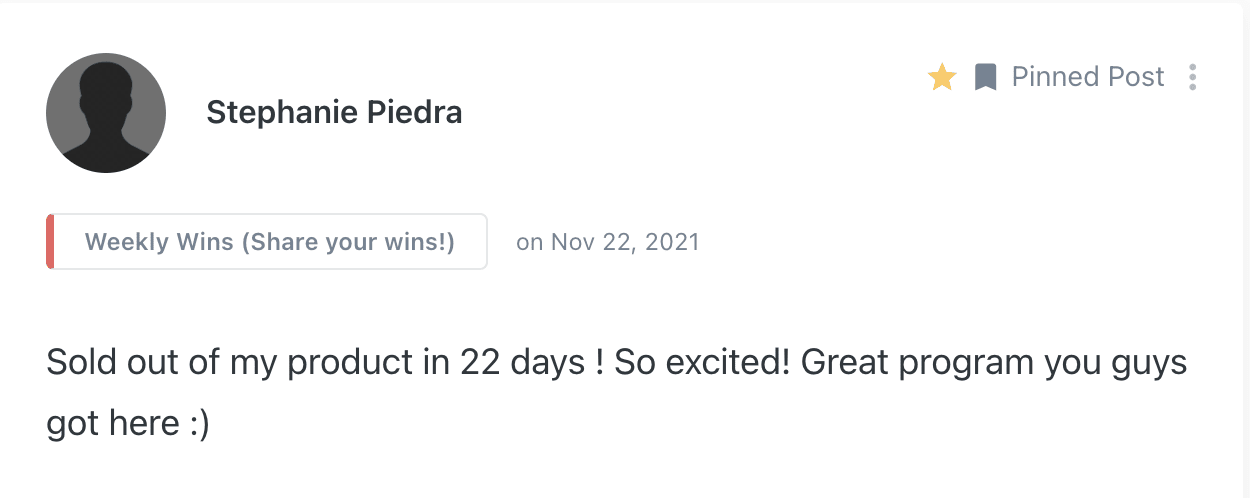Click the yellow star icon

pos(942,77)
